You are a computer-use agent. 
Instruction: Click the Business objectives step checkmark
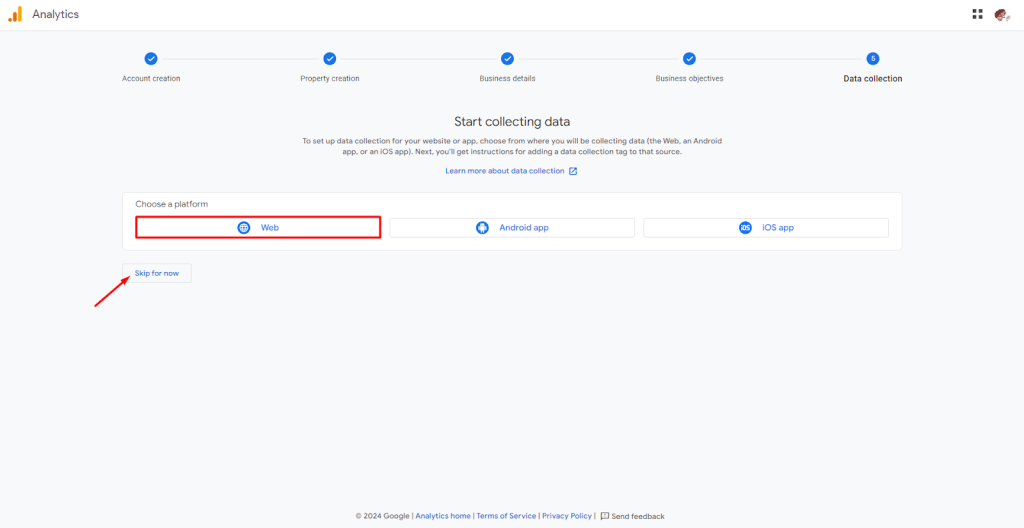pos(690,59)
